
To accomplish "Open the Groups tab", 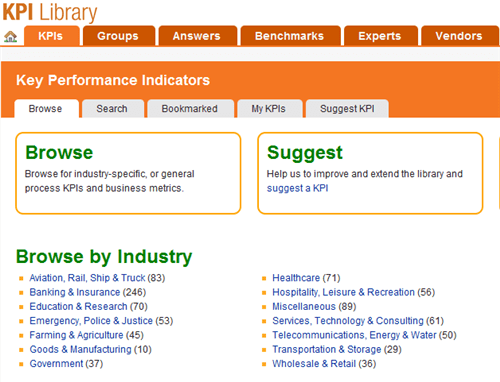I will (x=119, y=36).
